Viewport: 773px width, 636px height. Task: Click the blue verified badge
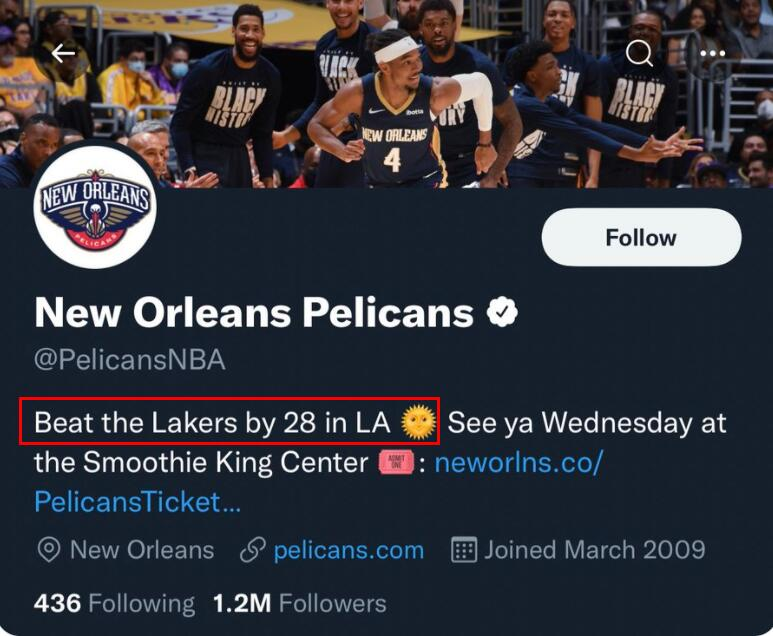(502, 314)
